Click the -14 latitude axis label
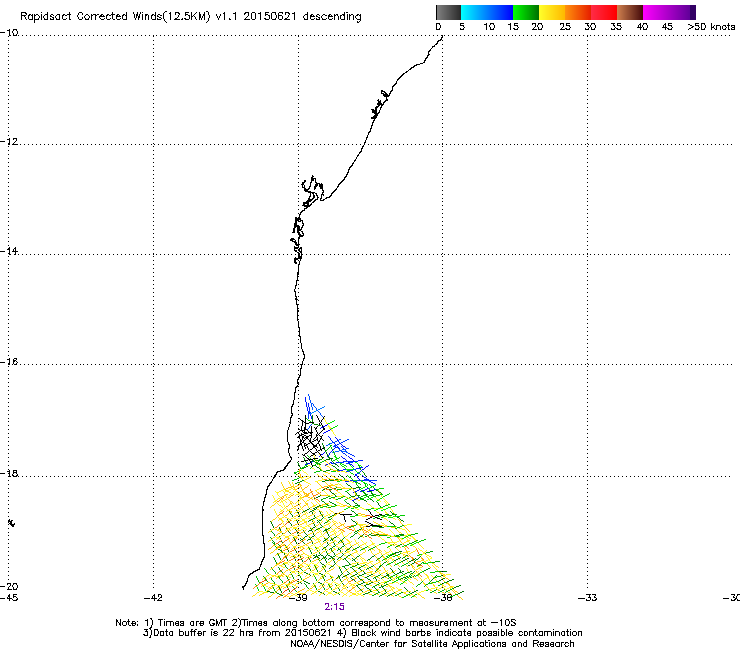Image resolution: width=740 pixels, height=650 pixels. 9,251
